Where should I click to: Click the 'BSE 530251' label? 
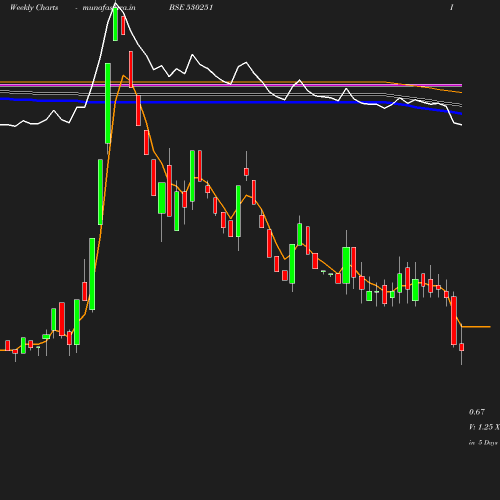coord(191,7)
